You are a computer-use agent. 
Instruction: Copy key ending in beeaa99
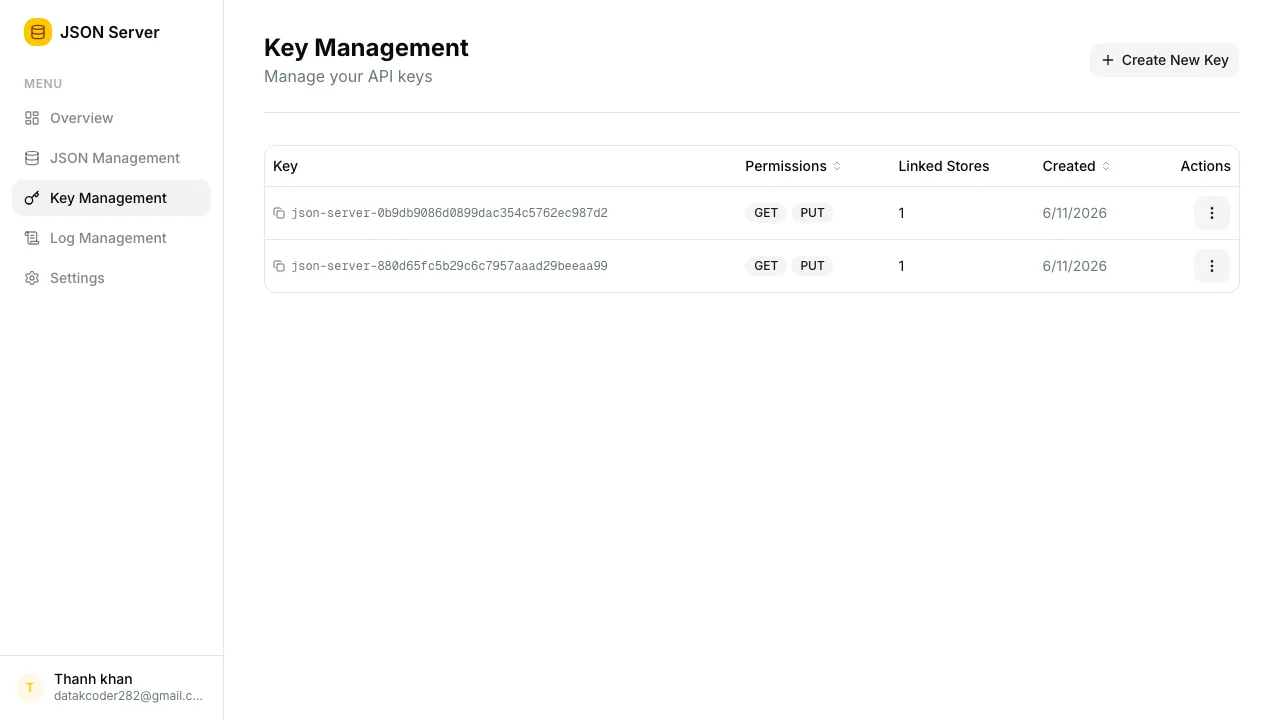point(279,266)
